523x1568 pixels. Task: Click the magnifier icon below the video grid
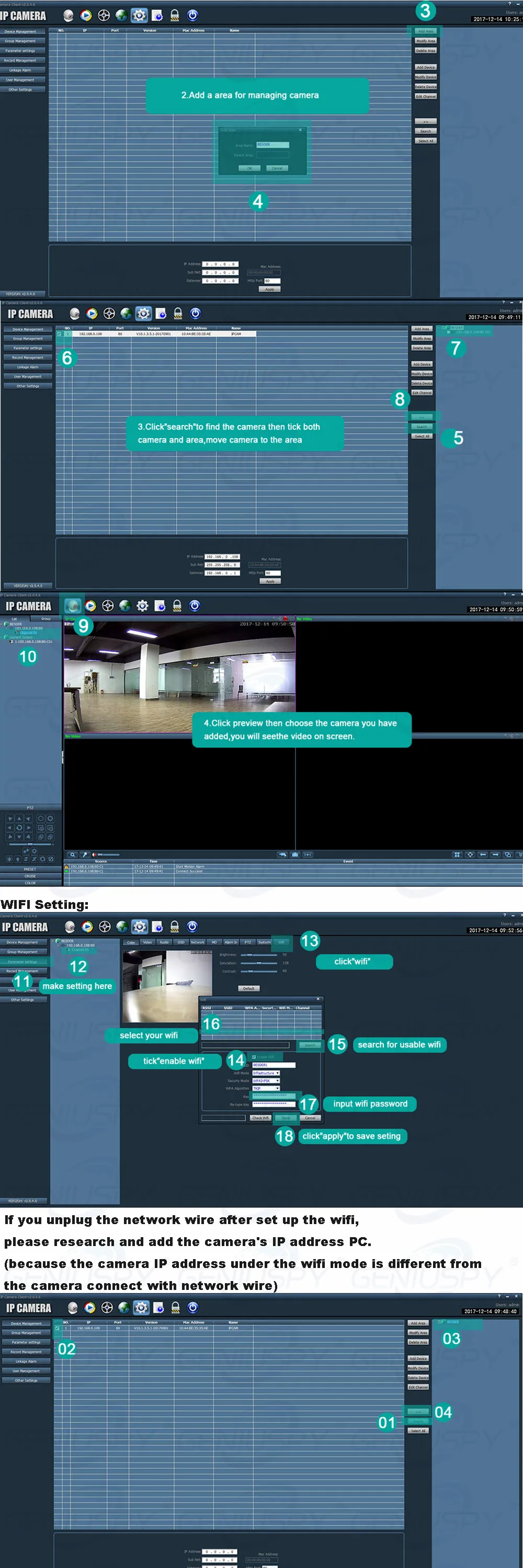(73, 855)
